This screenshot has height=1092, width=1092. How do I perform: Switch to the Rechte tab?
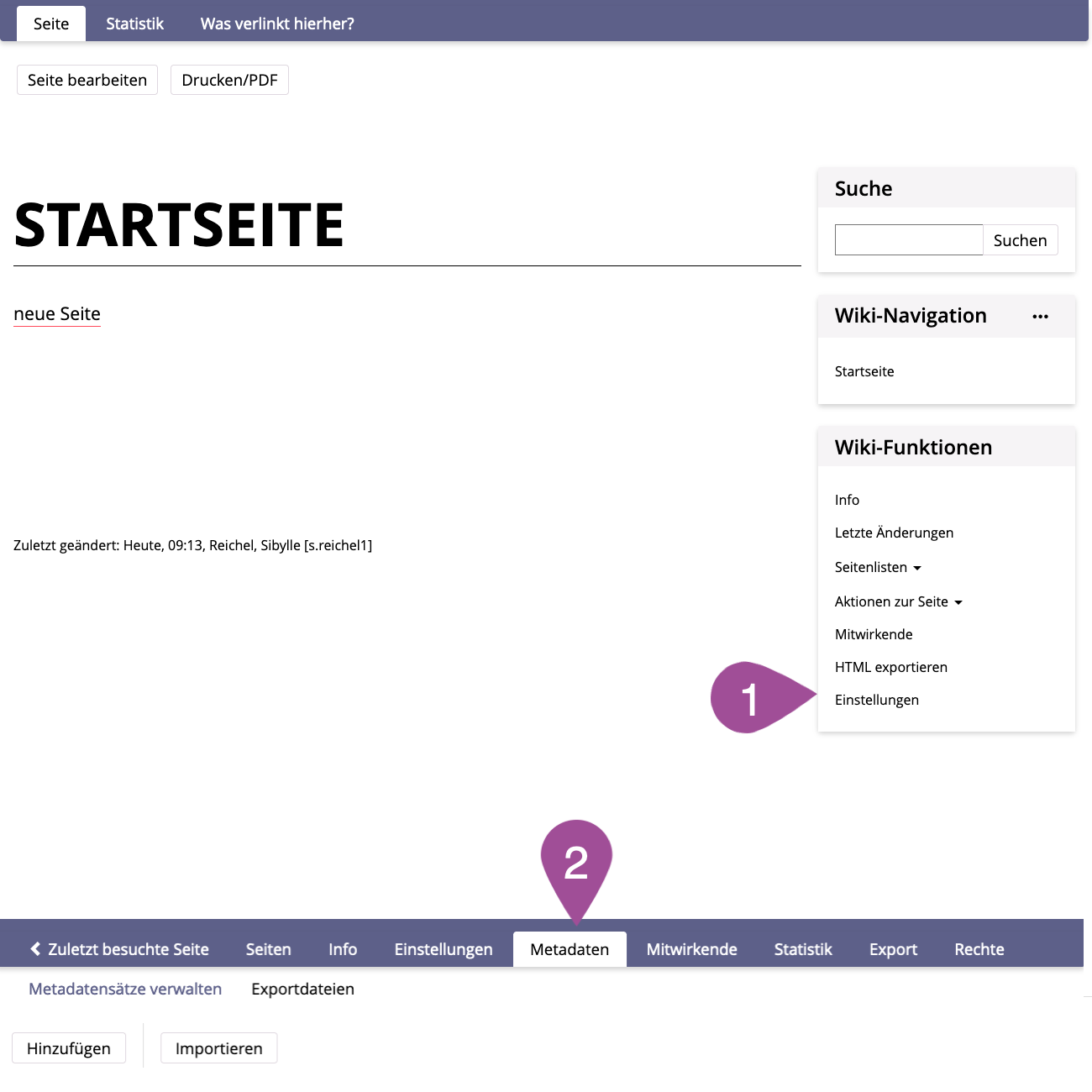(x=979, y=949)
